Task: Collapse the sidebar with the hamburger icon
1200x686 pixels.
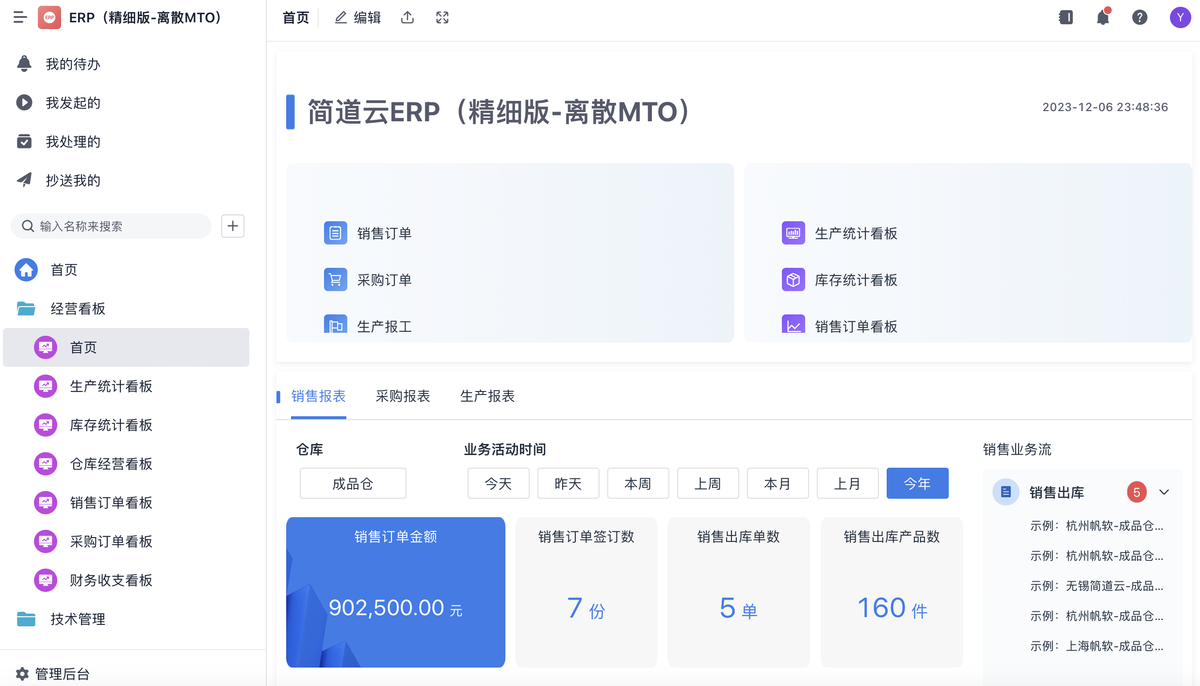Action: click(20, 18)
